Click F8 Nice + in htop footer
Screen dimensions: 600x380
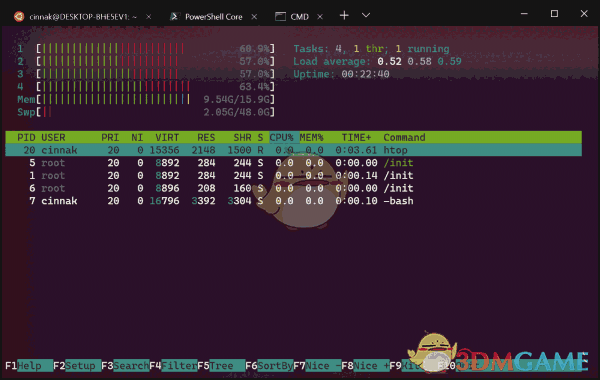coord(365,366)
